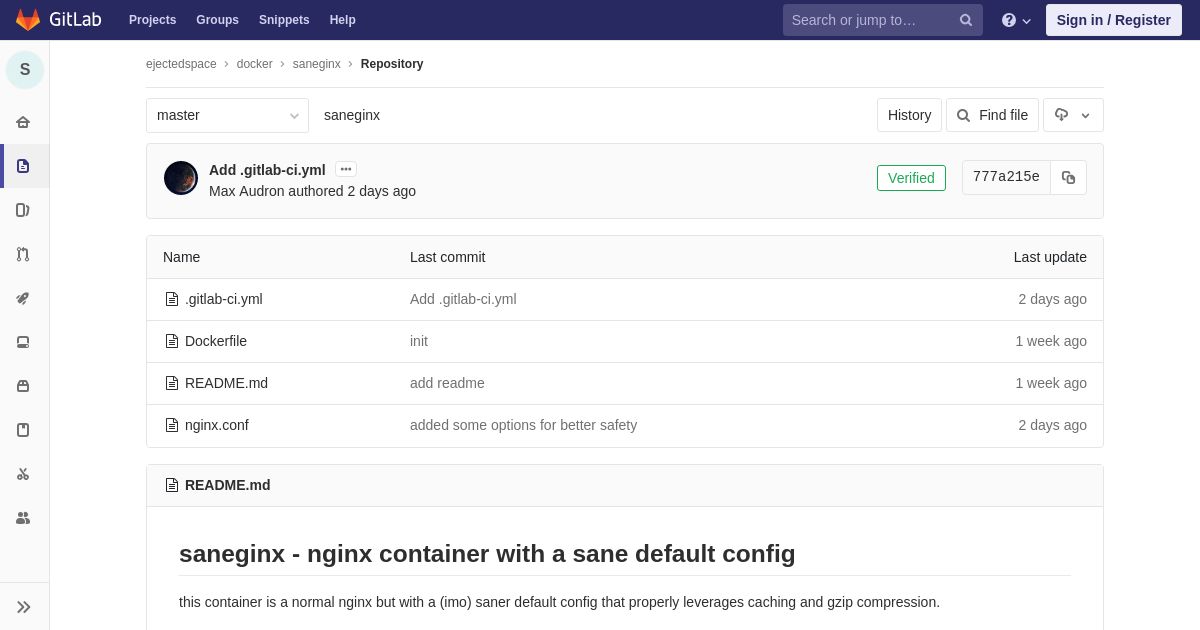Click the saneginx README heading

(487, 553)
